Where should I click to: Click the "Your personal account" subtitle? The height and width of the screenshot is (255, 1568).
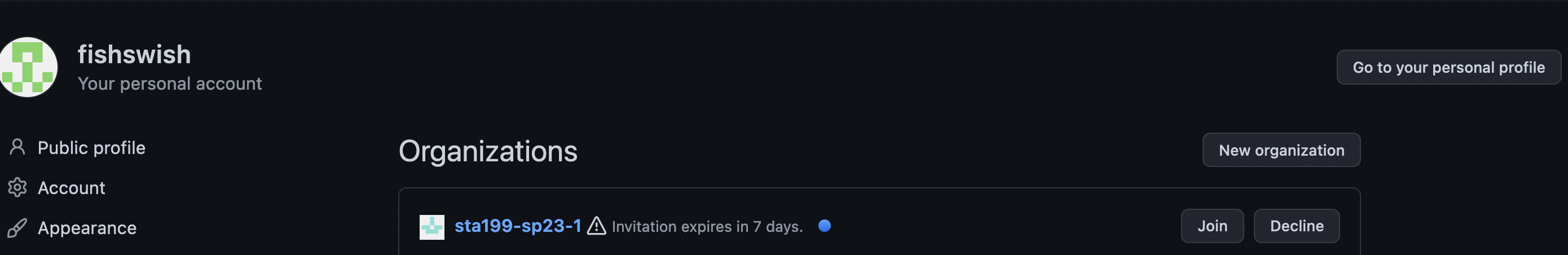(169, 83)
